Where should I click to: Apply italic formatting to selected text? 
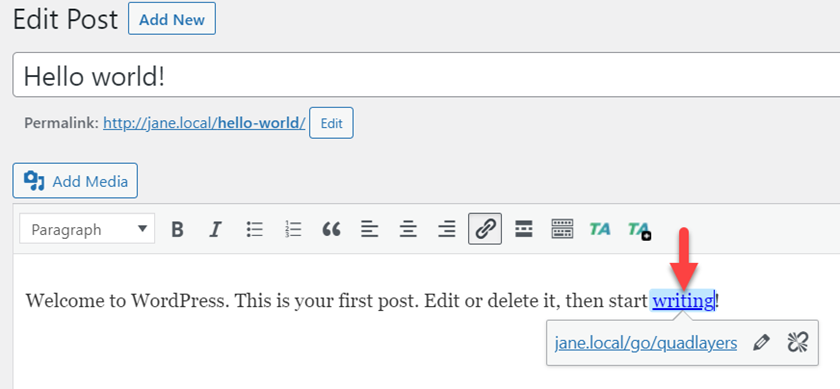click(x=215, y=229)
